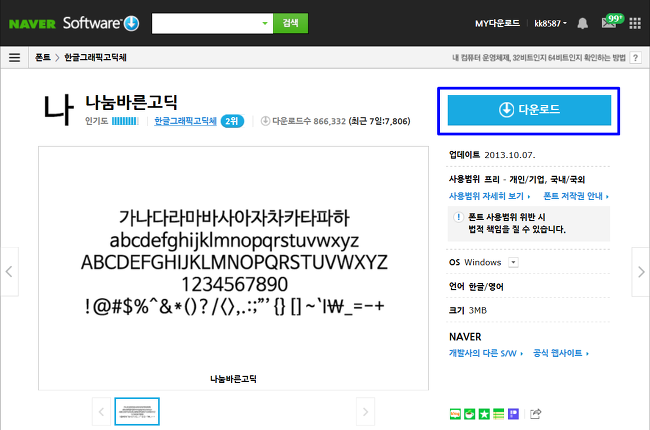This screenshot has height=430, width=650.
Task: Click the large font sample preview image
Action: click(233, 268)
